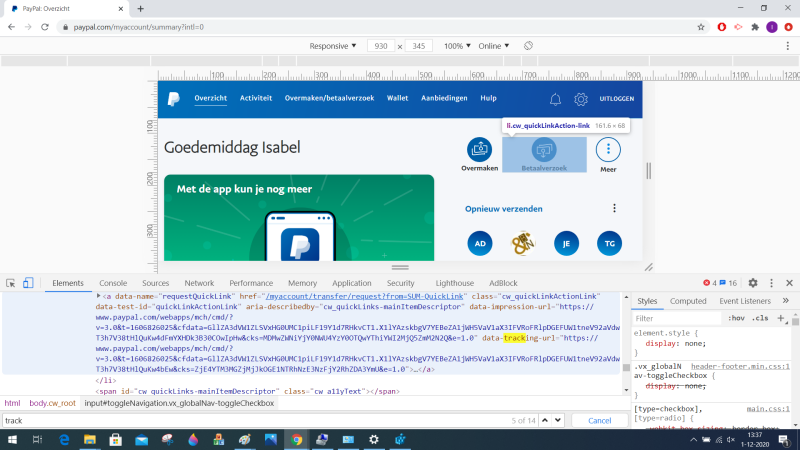
Task: Select the JE contact avatar
Action: [566, 243]
